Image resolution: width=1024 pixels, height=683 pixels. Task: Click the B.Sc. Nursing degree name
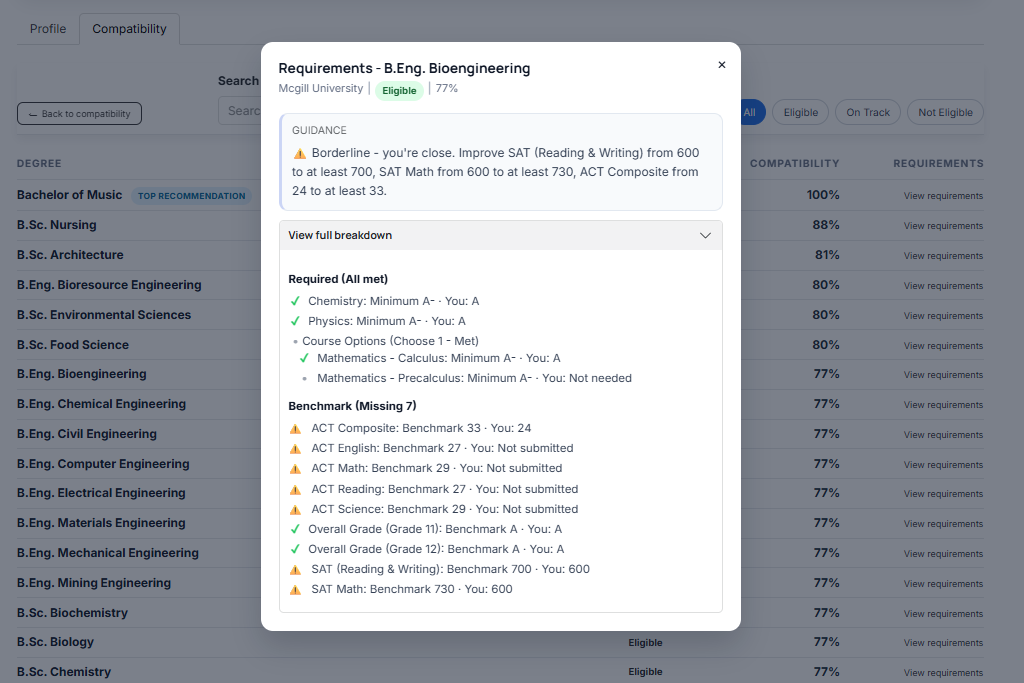[57, 225]
